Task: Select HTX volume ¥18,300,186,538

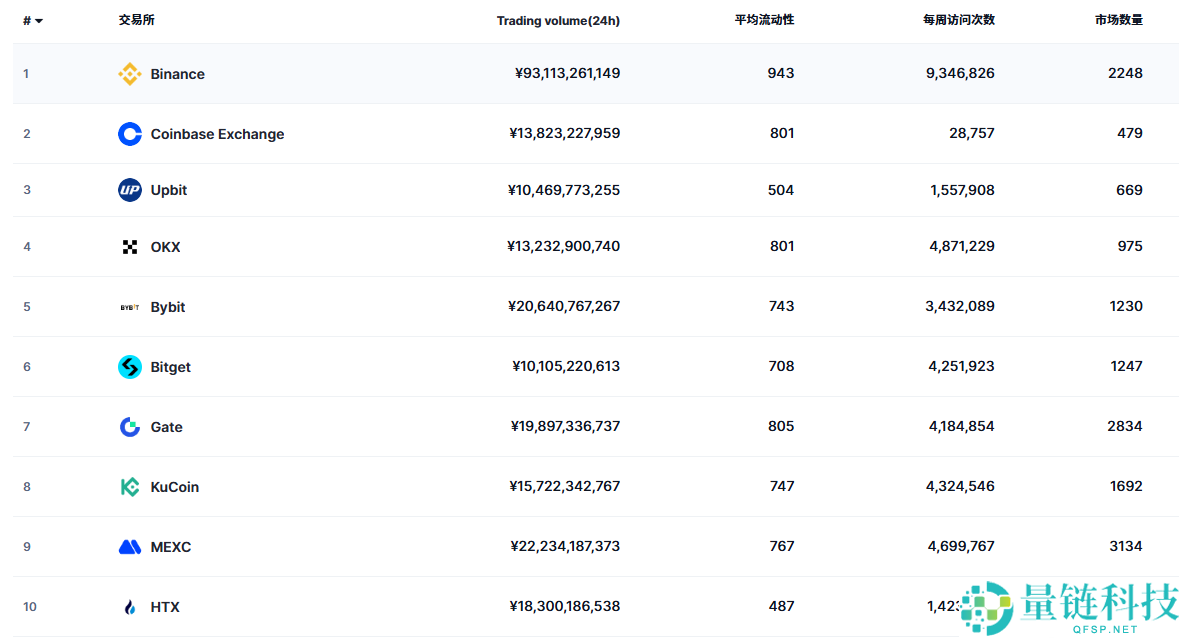Action: tap(565, 606)
